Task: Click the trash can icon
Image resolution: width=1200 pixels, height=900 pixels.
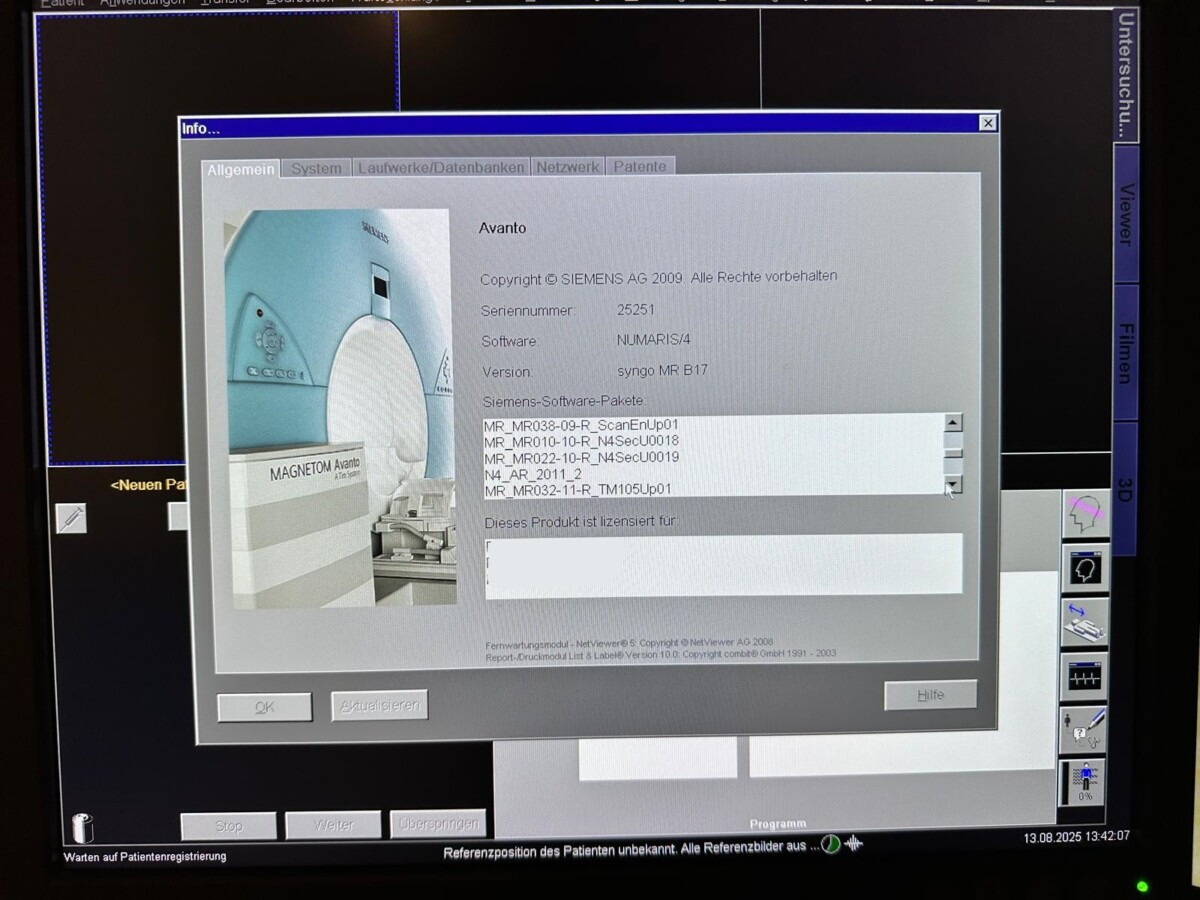Action: point(82,828)
